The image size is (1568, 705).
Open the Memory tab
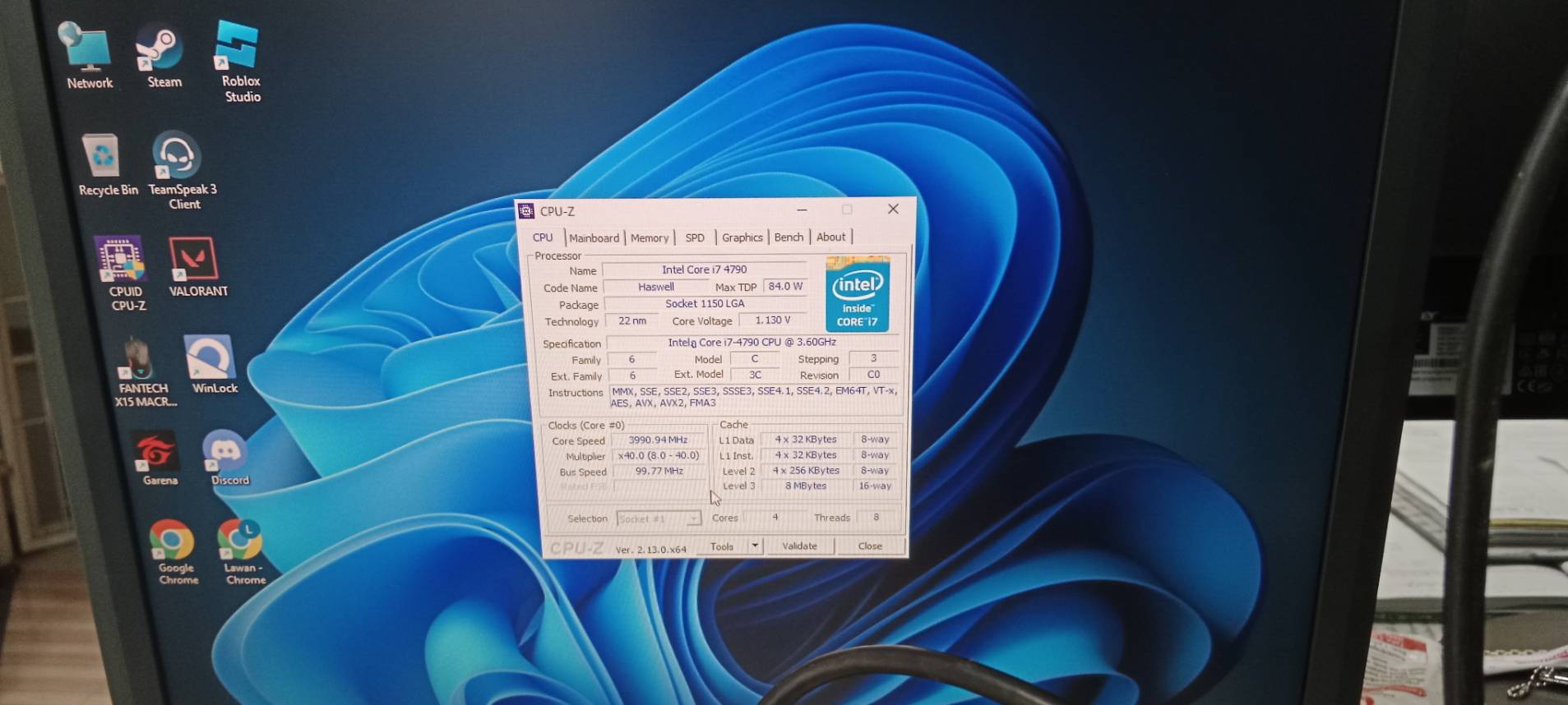click(650, 238)
